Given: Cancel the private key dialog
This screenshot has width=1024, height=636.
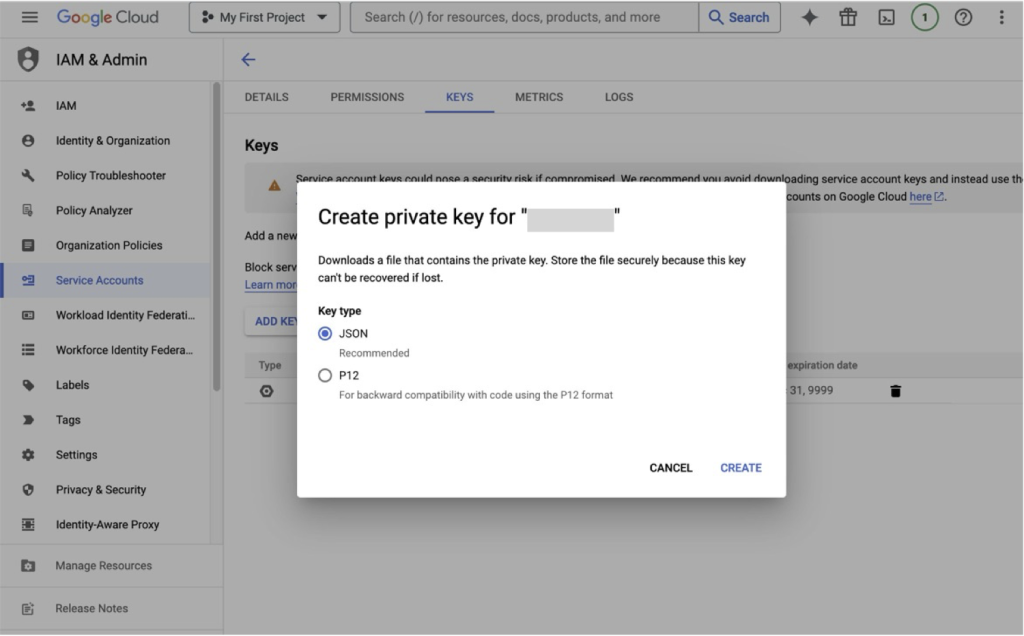Looking at the screenshot, I should click(670, 467).
